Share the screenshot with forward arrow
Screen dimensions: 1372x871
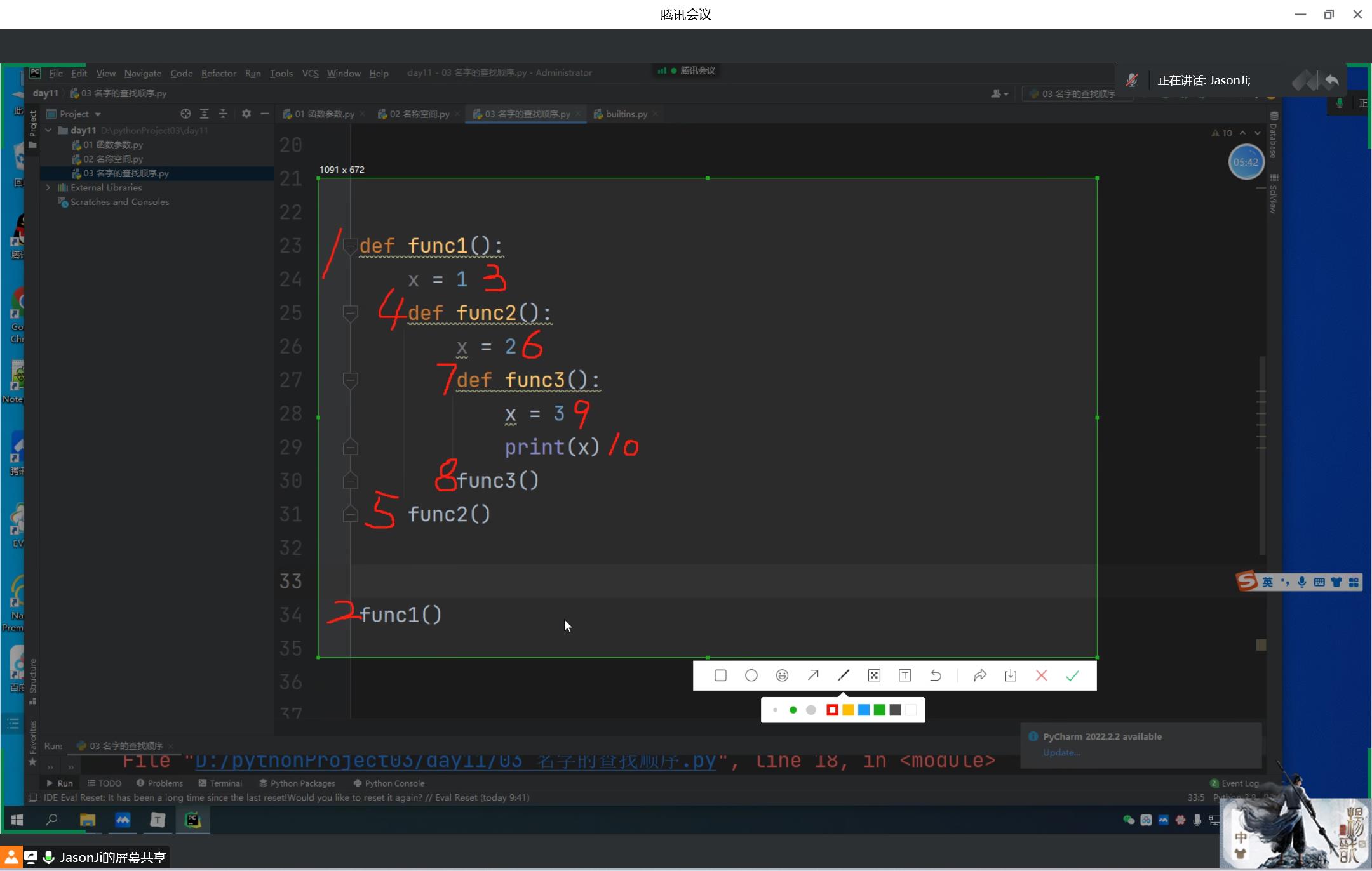pyautogui.click(x=979, y=675)
